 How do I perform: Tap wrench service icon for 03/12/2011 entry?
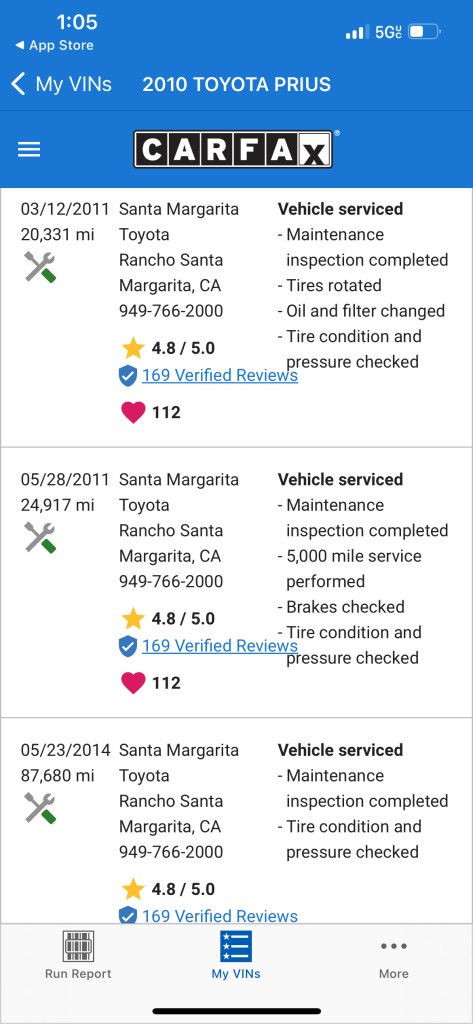(x=40, y=267)
